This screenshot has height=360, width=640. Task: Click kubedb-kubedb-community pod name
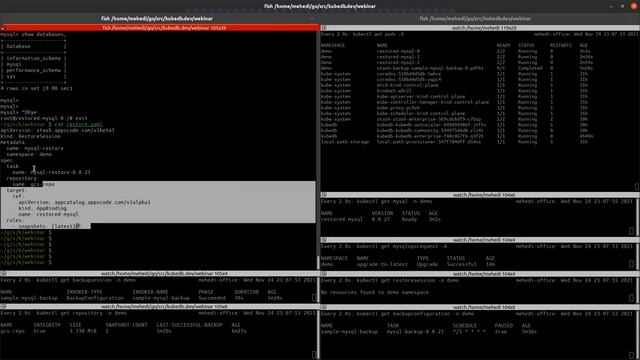(430, 131)
